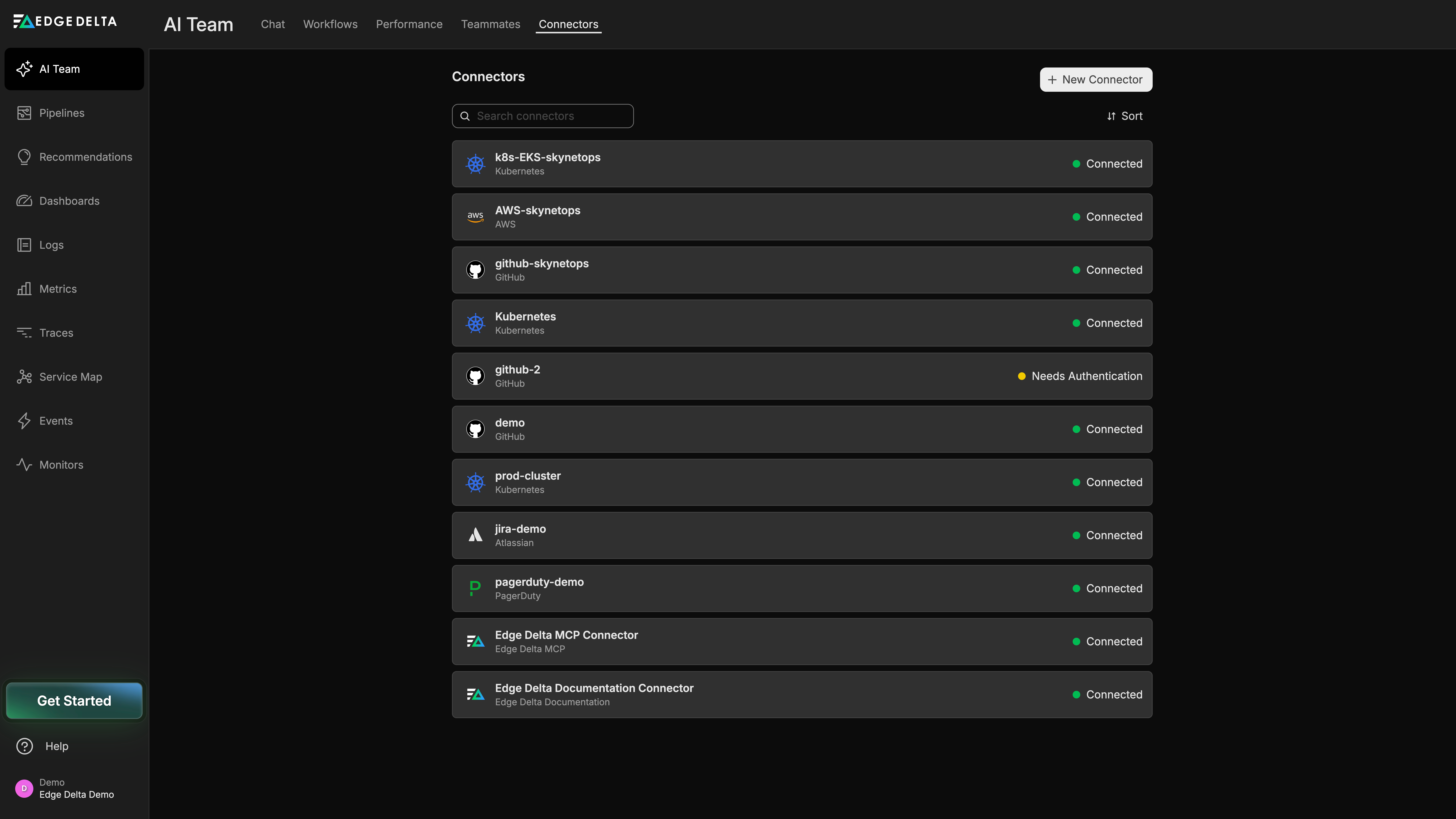Viewport: 1456px width, 819px height.
Task: Click the Kubernetes icon for prod-cluster
Action: (x=475, y=483)
